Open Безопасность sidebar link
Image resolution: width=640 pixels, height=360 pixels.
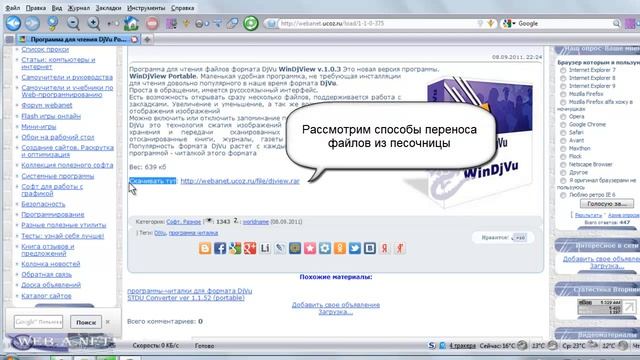click(x=43, y=204)
